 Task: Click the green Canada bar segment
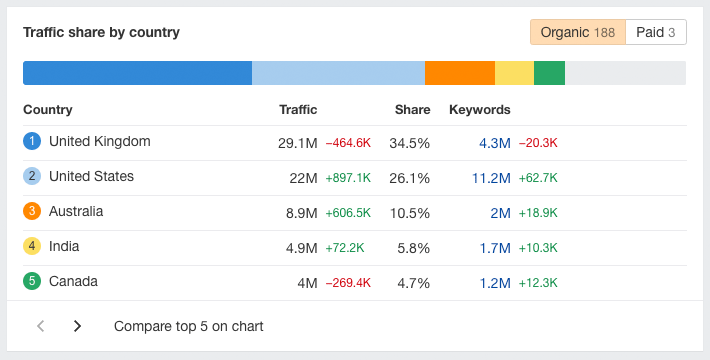pyautogui.click(x=550, y=73)
